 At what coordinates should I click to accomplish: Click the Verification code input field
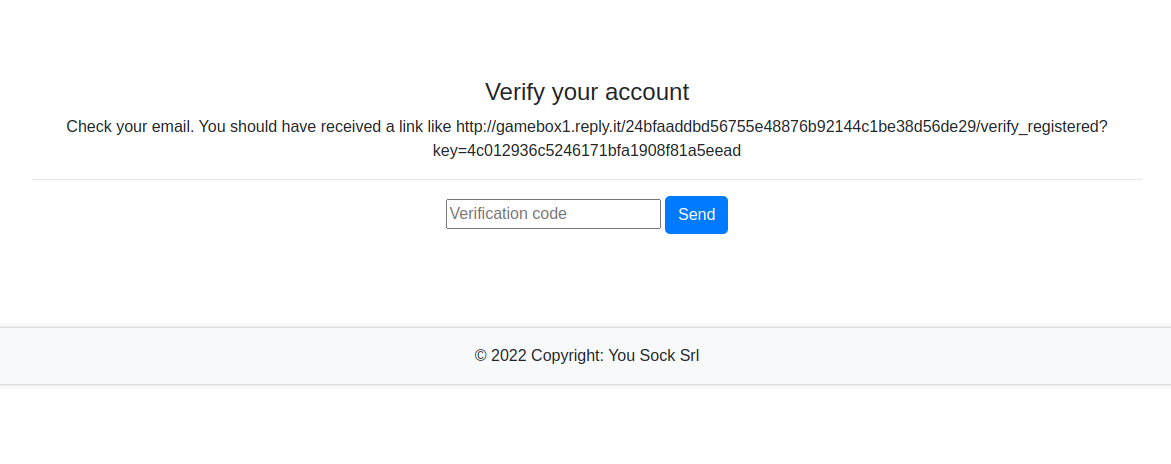tap(553, 214)
